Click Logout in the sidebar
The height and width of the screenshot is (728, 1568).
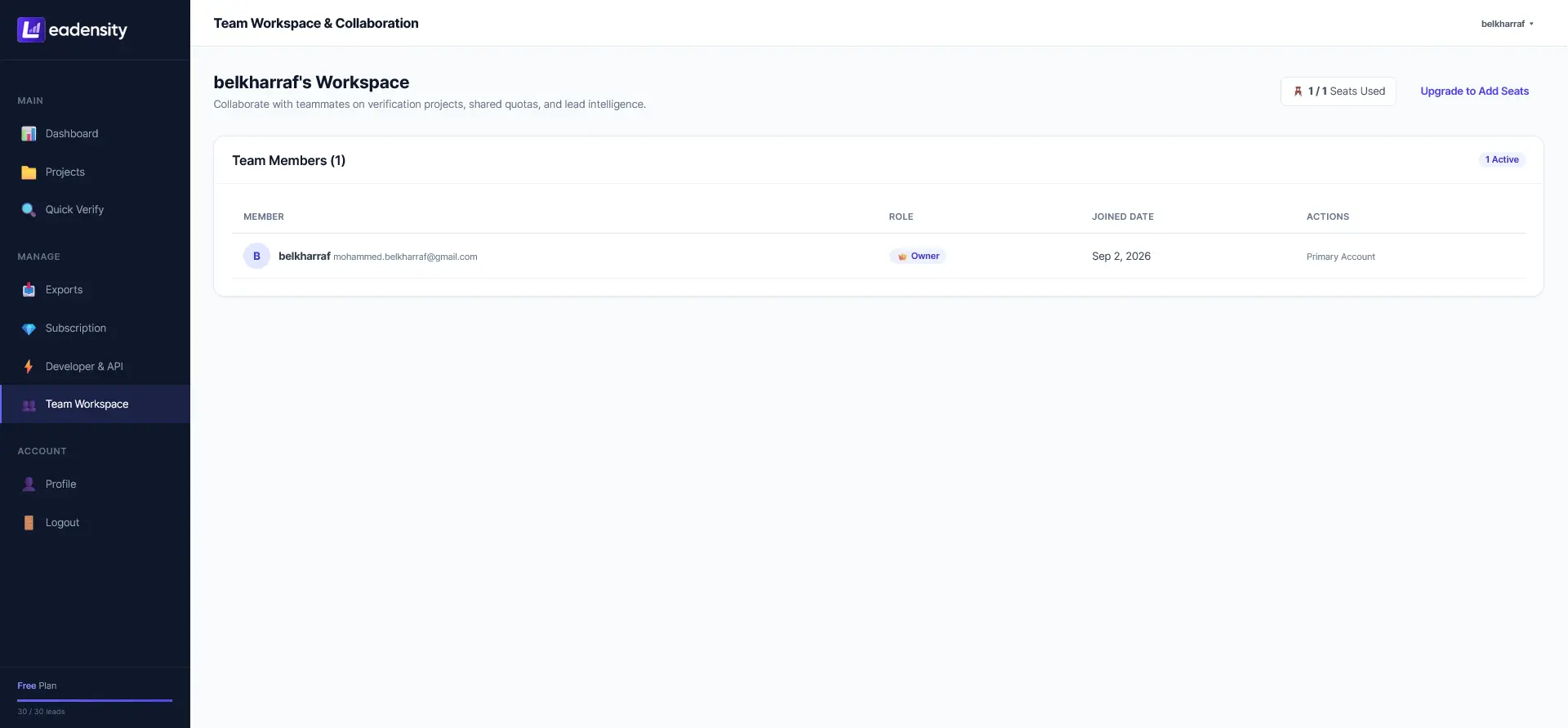(95, 523)
